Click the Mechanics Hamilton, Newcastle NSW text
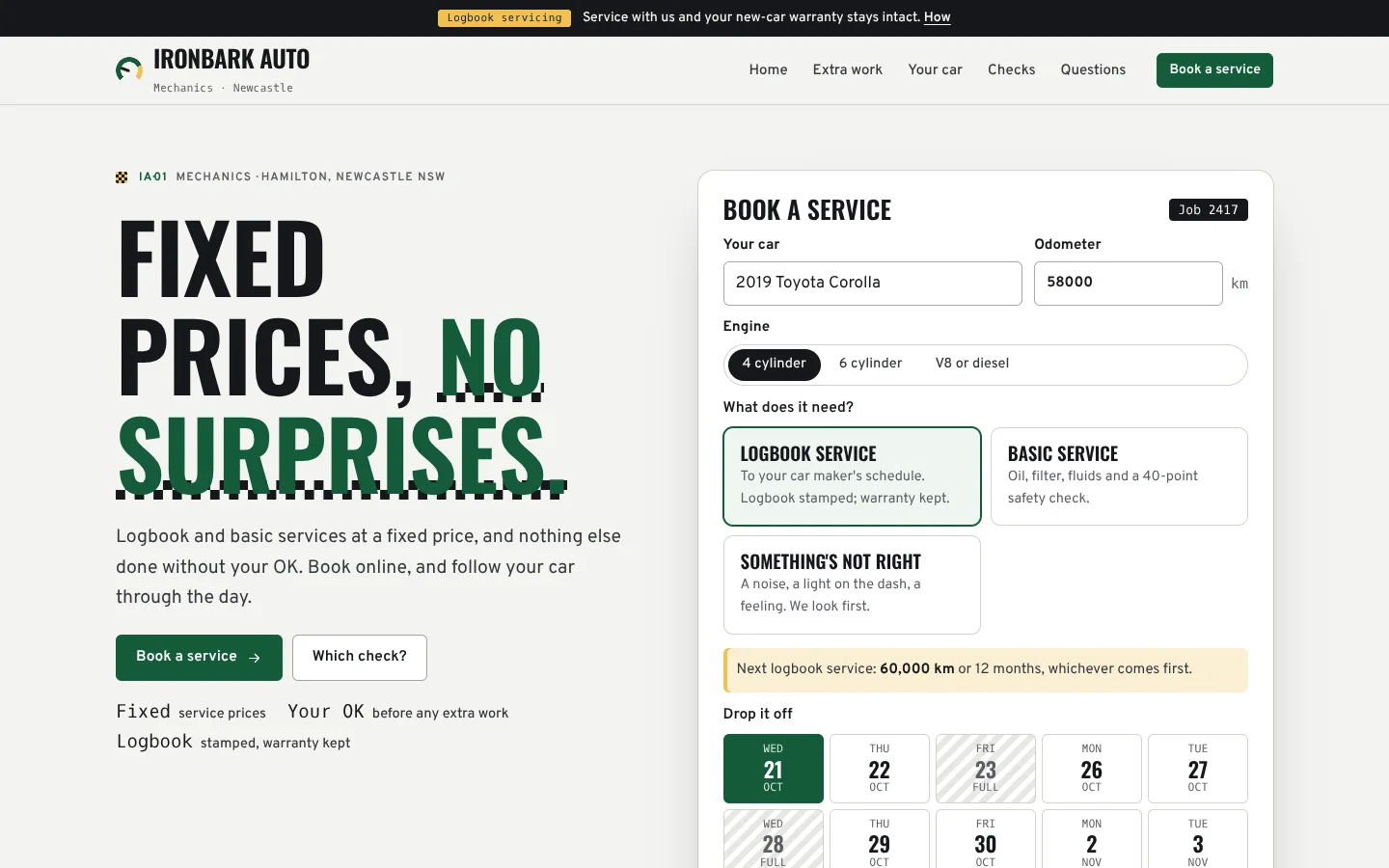The width and height of the screenshot is (1389, 868). point(311,177)
